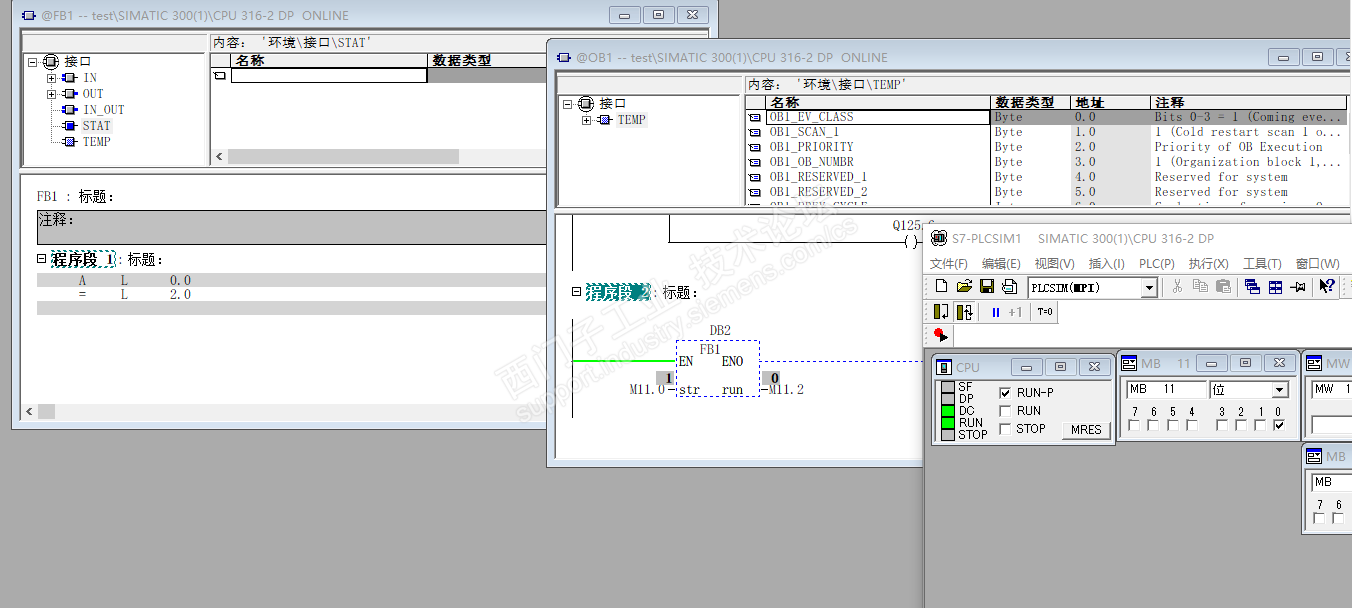Click the Paste icon in PLCSIM toolbar
Image resolution: width=1352 pixels, height=608 pixels.
pos(1222,287)
